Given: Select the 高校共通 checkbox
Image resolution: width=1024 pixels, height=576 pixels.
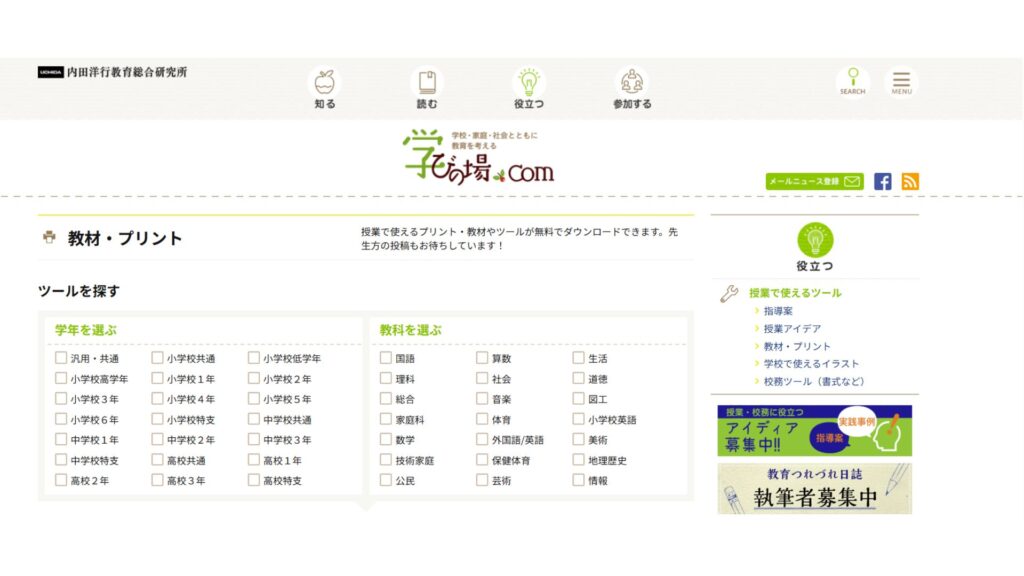Looking at the screenshot, I should (x=157, y=460).
